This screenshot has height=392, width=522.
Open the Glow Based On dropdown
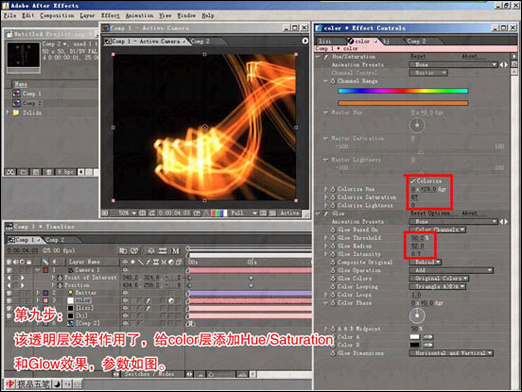tap(437, 230)
